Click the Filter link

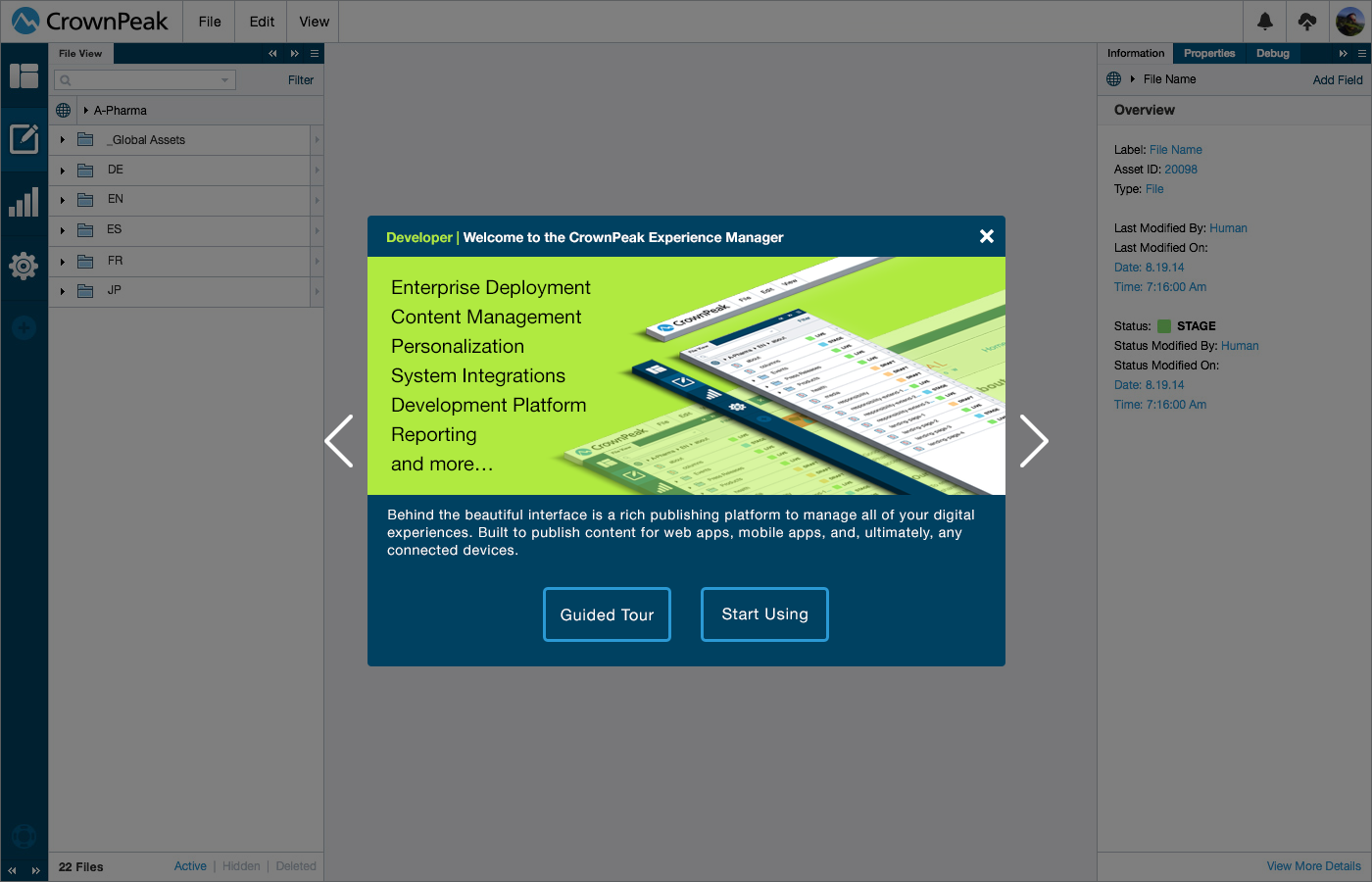(x=301, y=80)
